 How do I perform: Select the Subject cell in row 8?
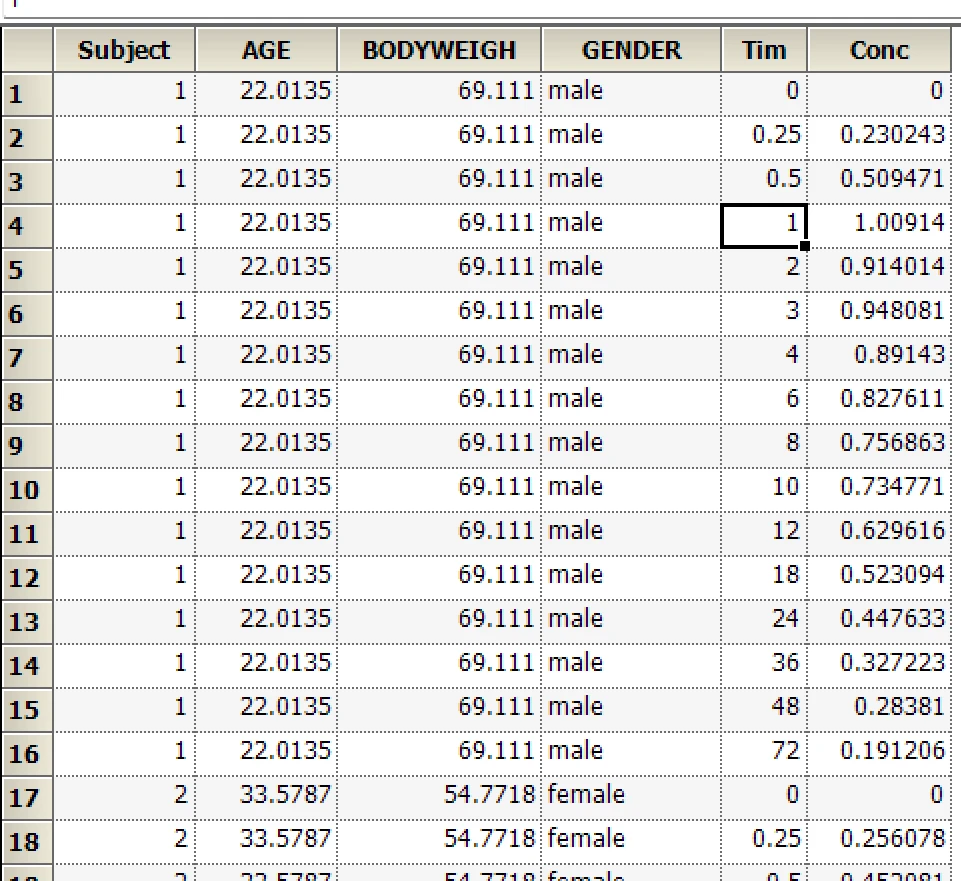[124, 399]
